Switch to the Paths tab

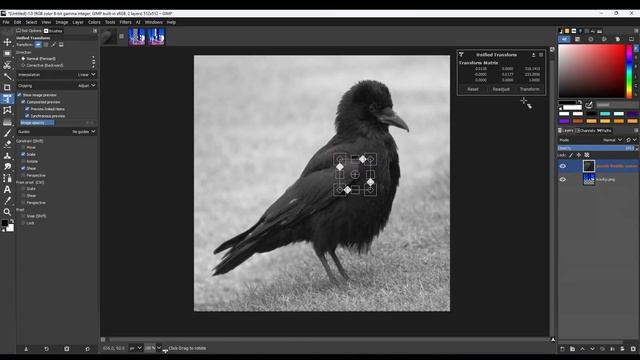click(604, 131)
